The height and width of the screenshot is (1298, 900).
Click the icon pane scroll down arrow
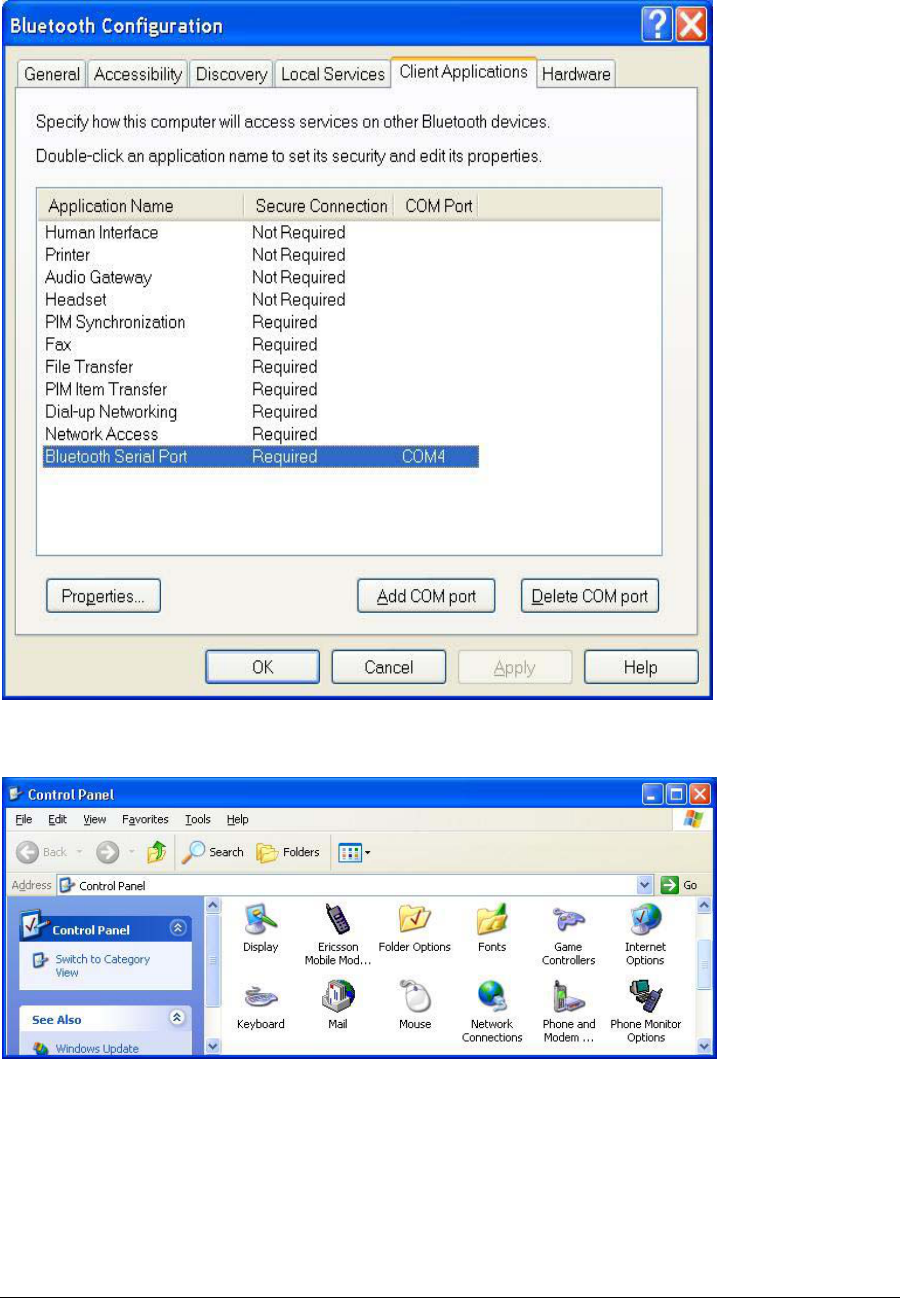[x=703, y=1046]
